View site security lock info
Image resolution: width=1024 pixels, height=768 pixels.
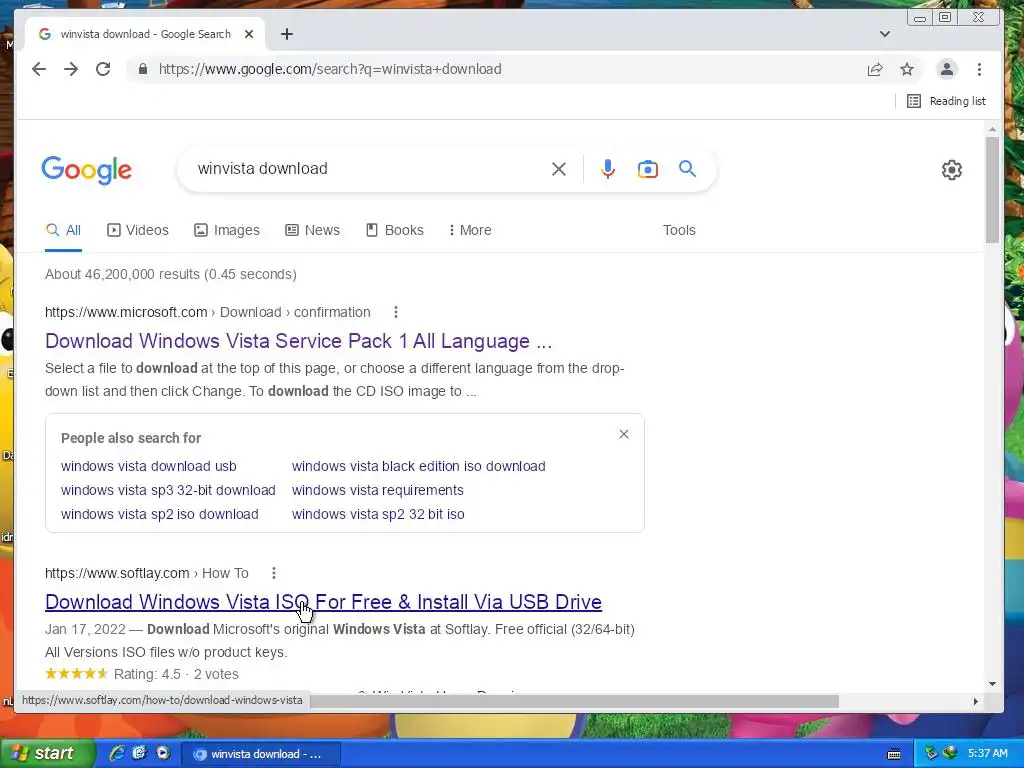[x=142, y=69]
